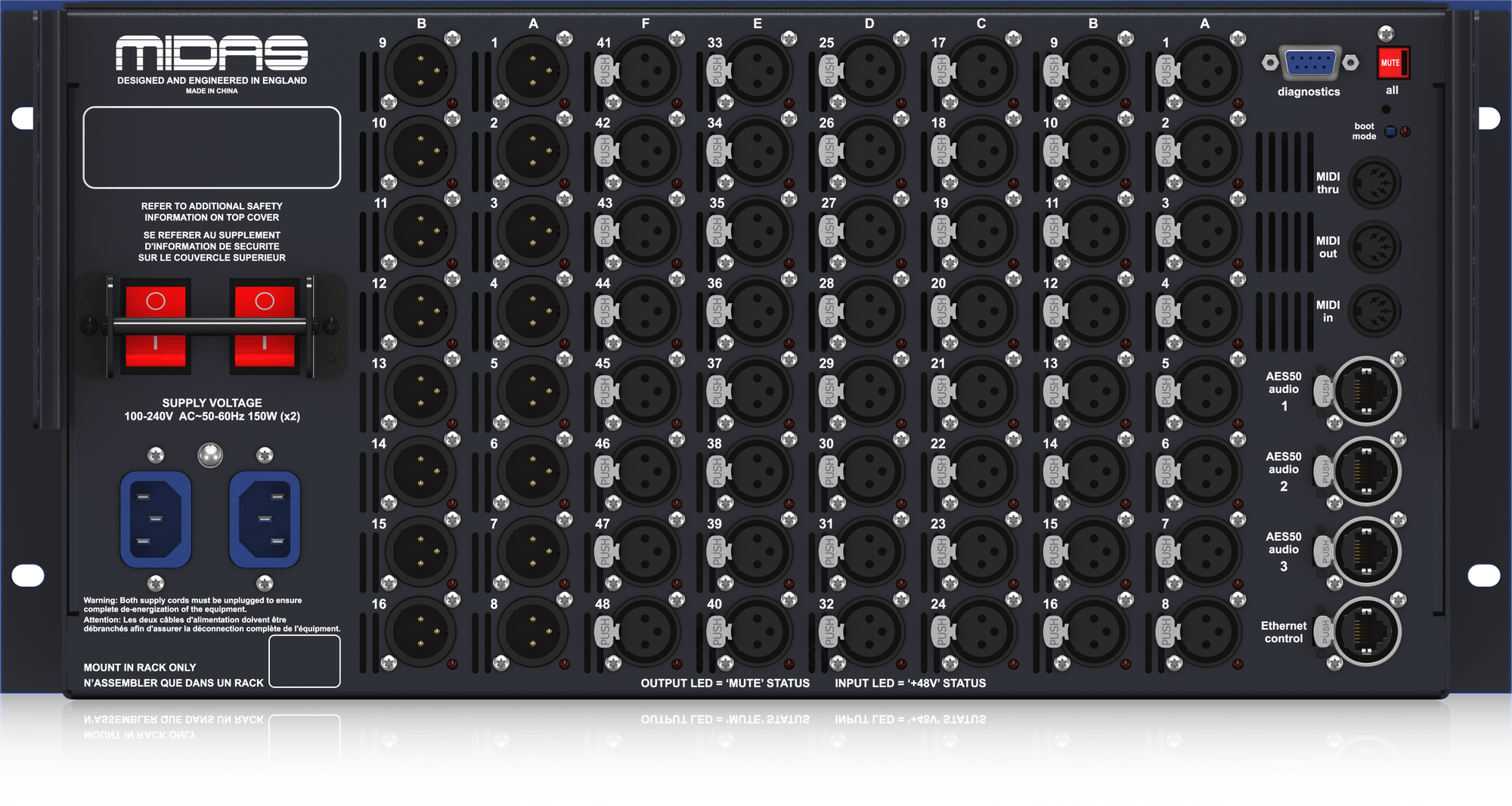The width and height of the screenshot is (1512, 806).
Task: Select the MIDI out connector
Action: tap(1374, 247)
